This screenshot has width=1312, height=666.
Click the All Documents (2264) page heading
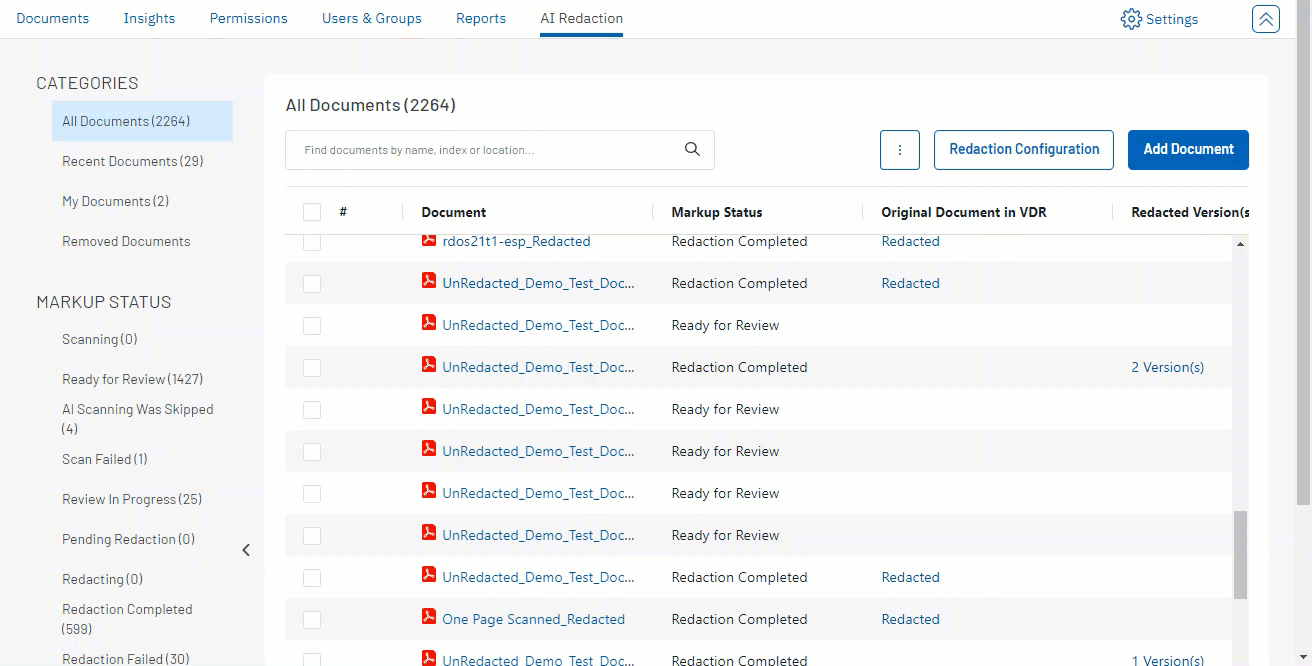(x=371, y=105)
